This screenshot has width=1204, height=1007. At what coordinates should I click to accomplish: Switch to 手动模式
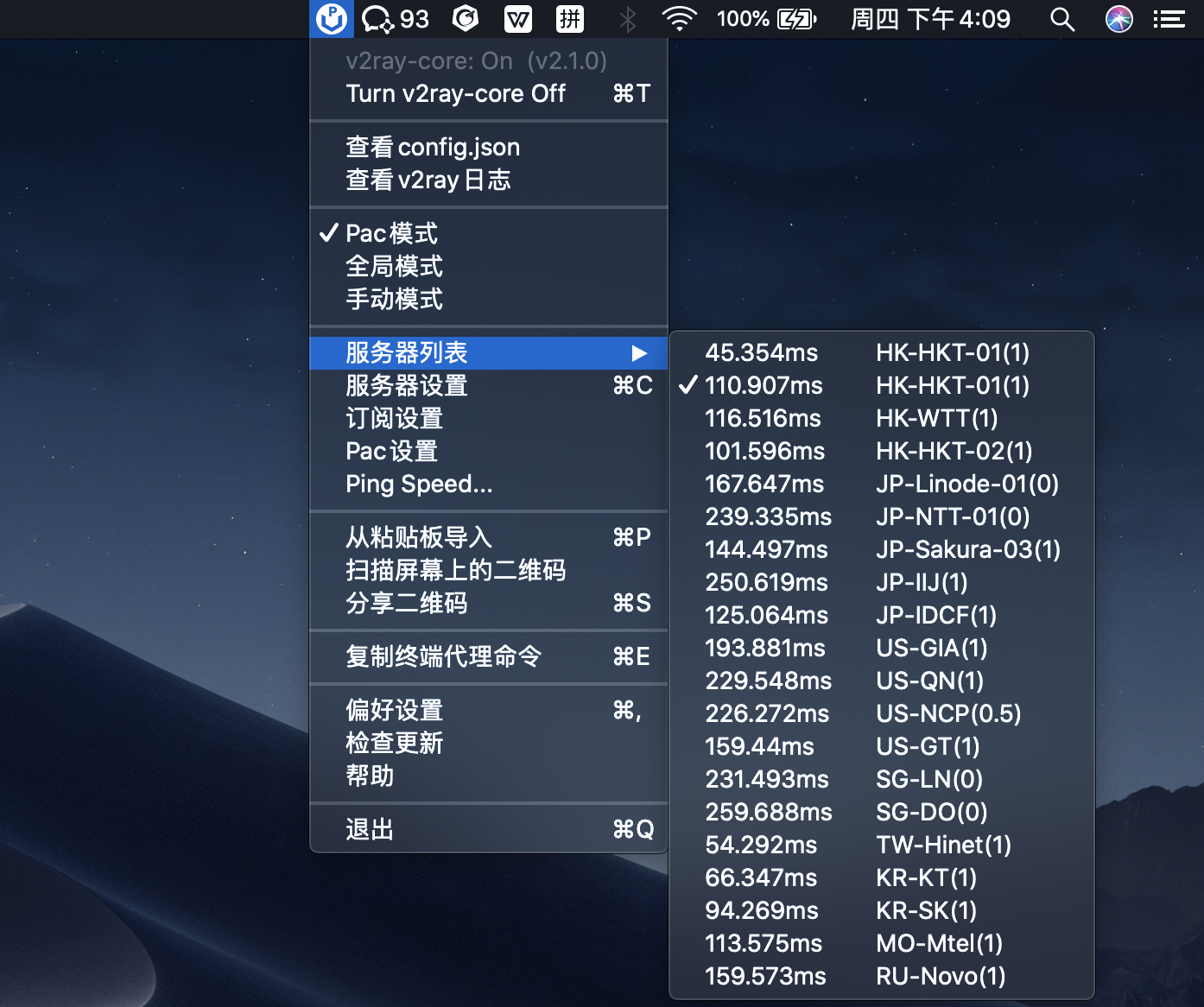pyautogui.click(x=489, y=299)
